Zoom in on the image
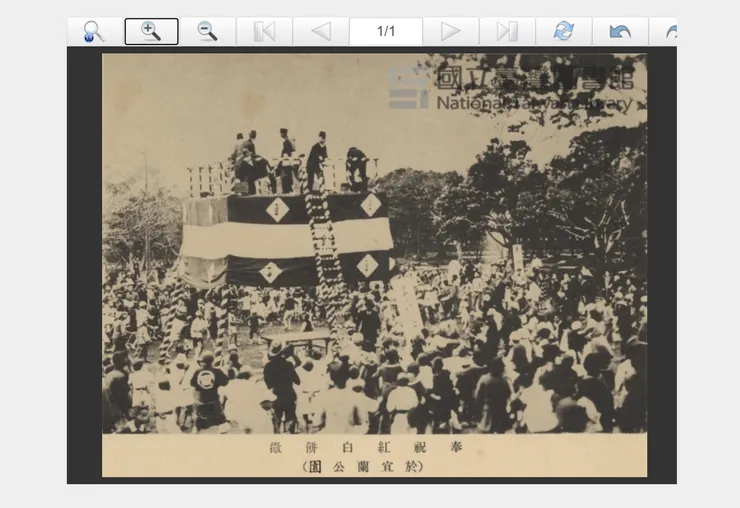740x508 pixels. point(151,32)
